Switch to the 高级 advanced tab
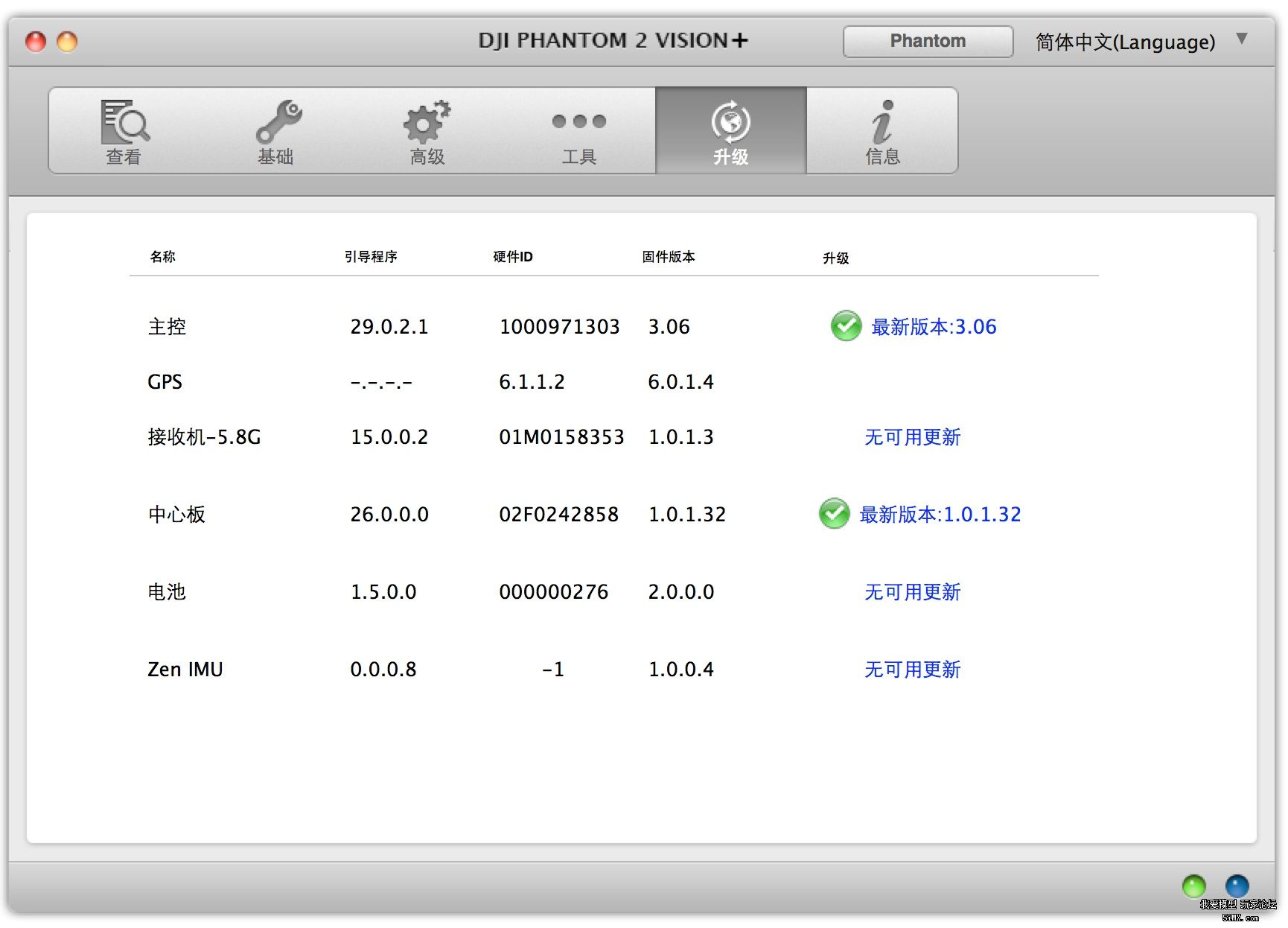1288x928 pixels. 428,131
